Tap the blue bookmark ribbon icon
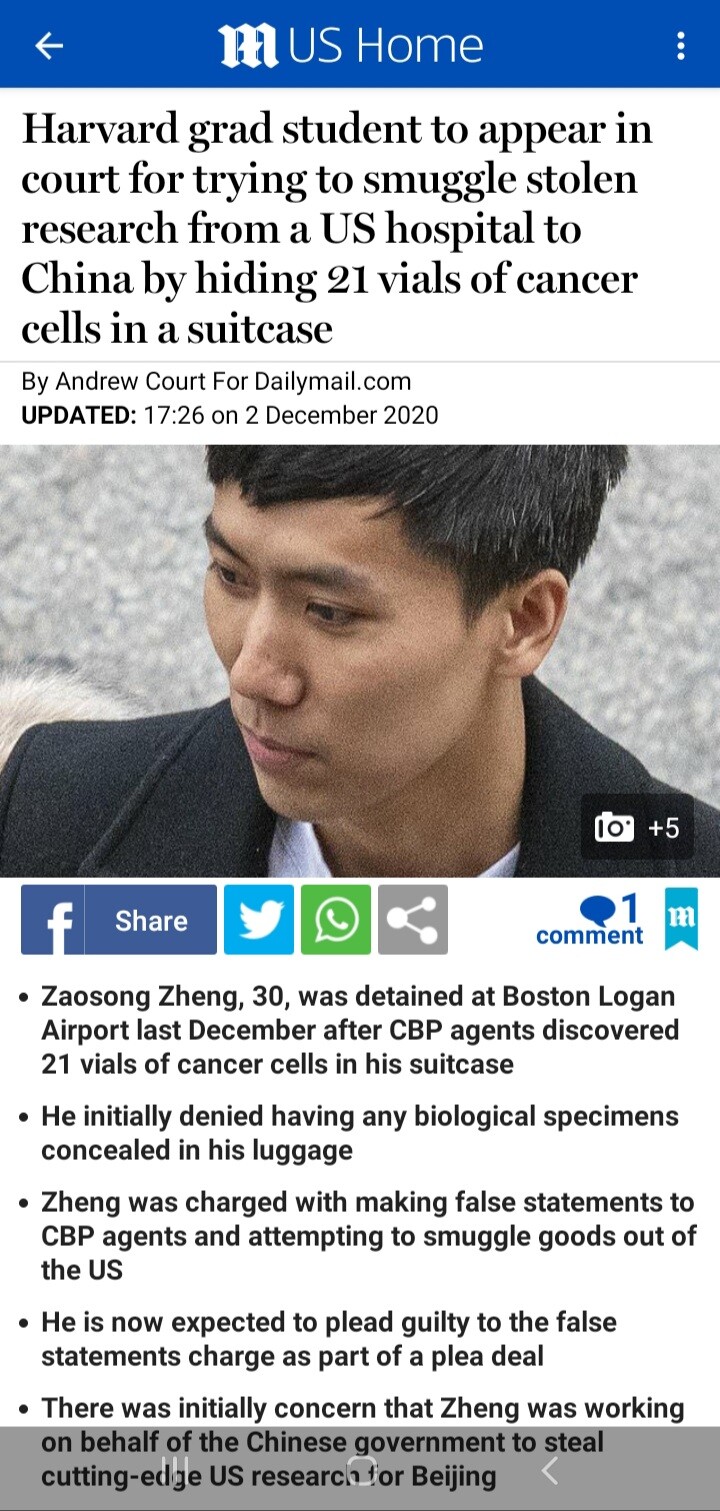This screenshot has height=1511, width=720. click(681, 918)
